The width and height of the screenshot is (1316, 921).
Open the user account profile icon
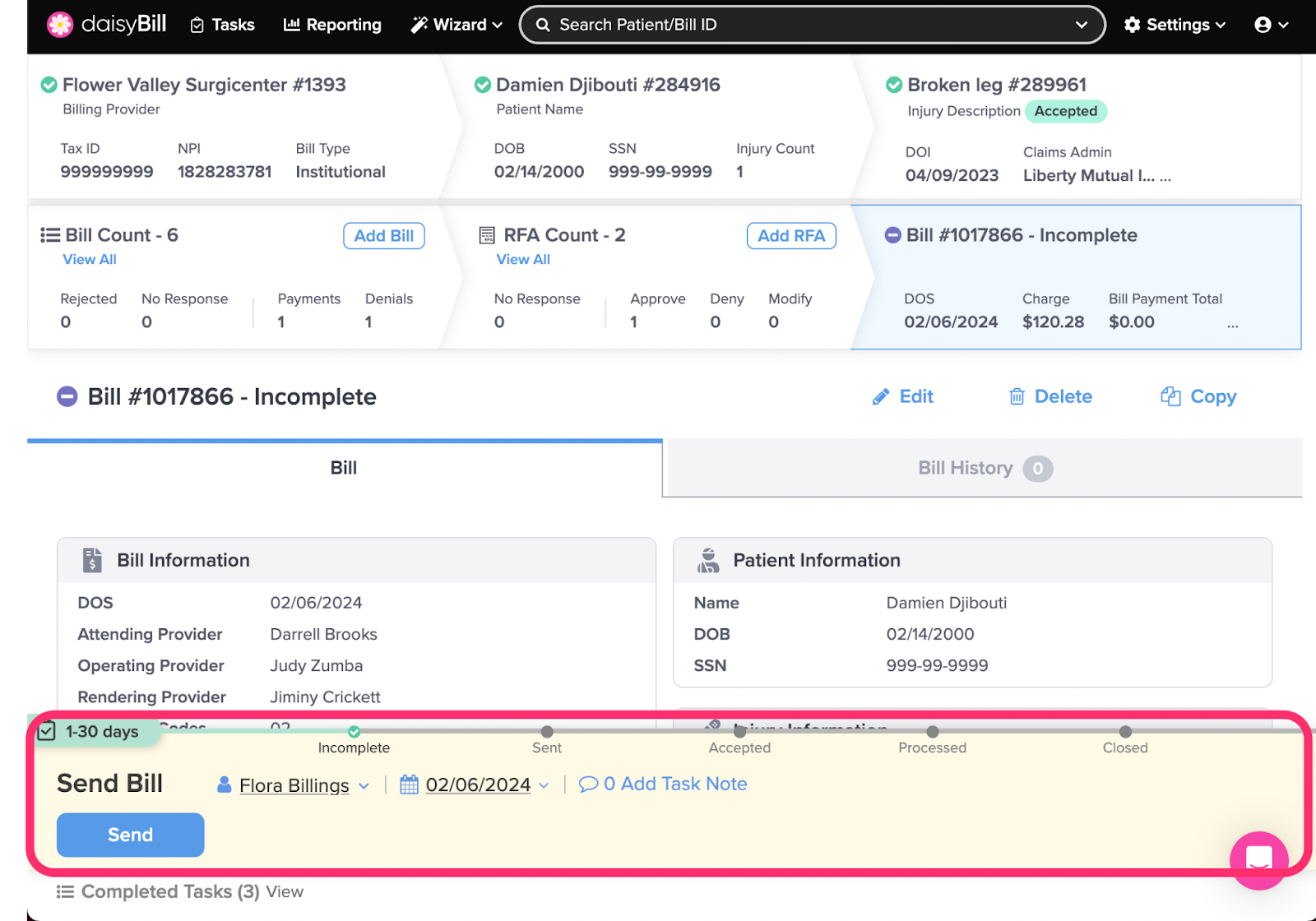tap(1263, 25)
